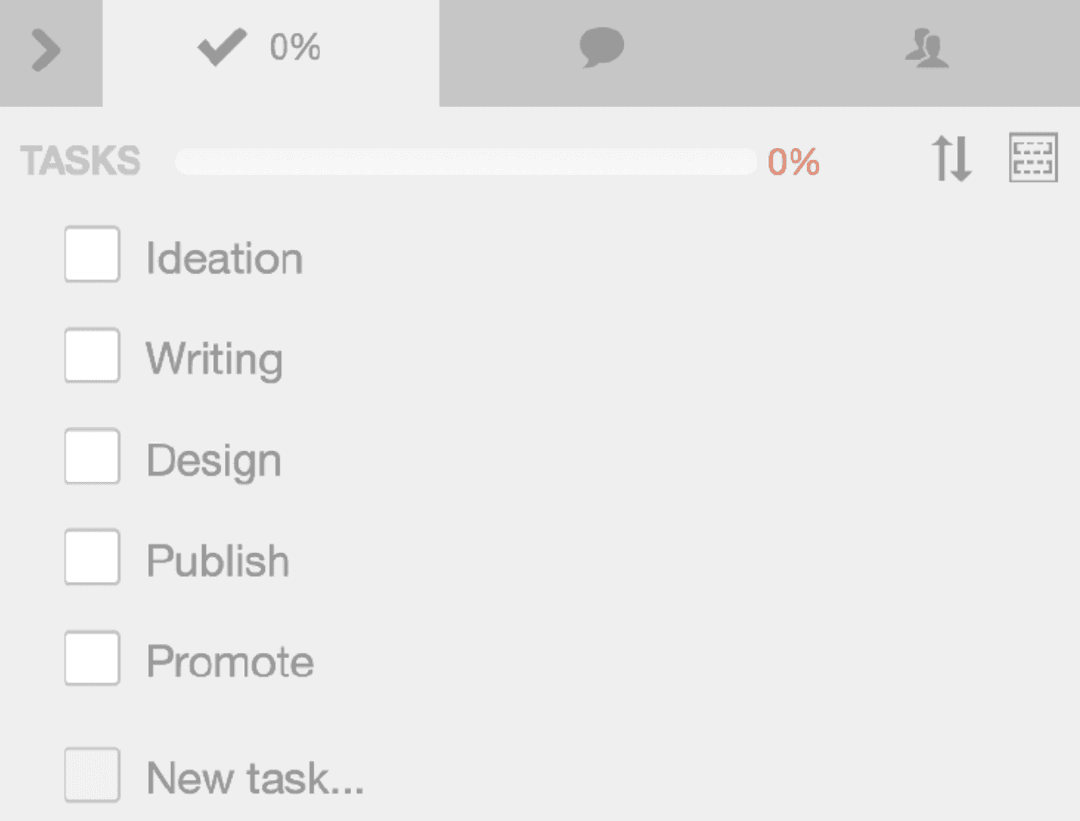This screenshot has width=1080, height=821.
Task: Click the New task... input field
Action: tap(255, 778)
